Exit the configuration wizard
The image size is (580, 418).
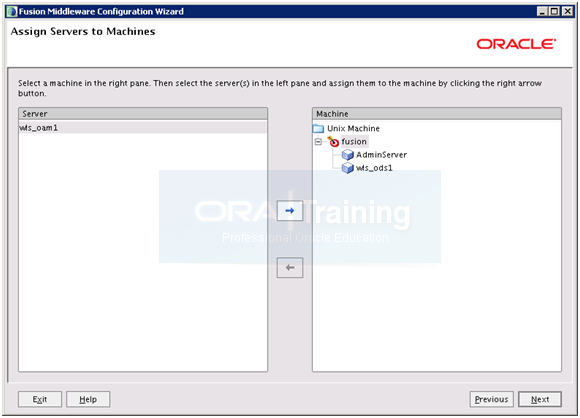[40, 399]
